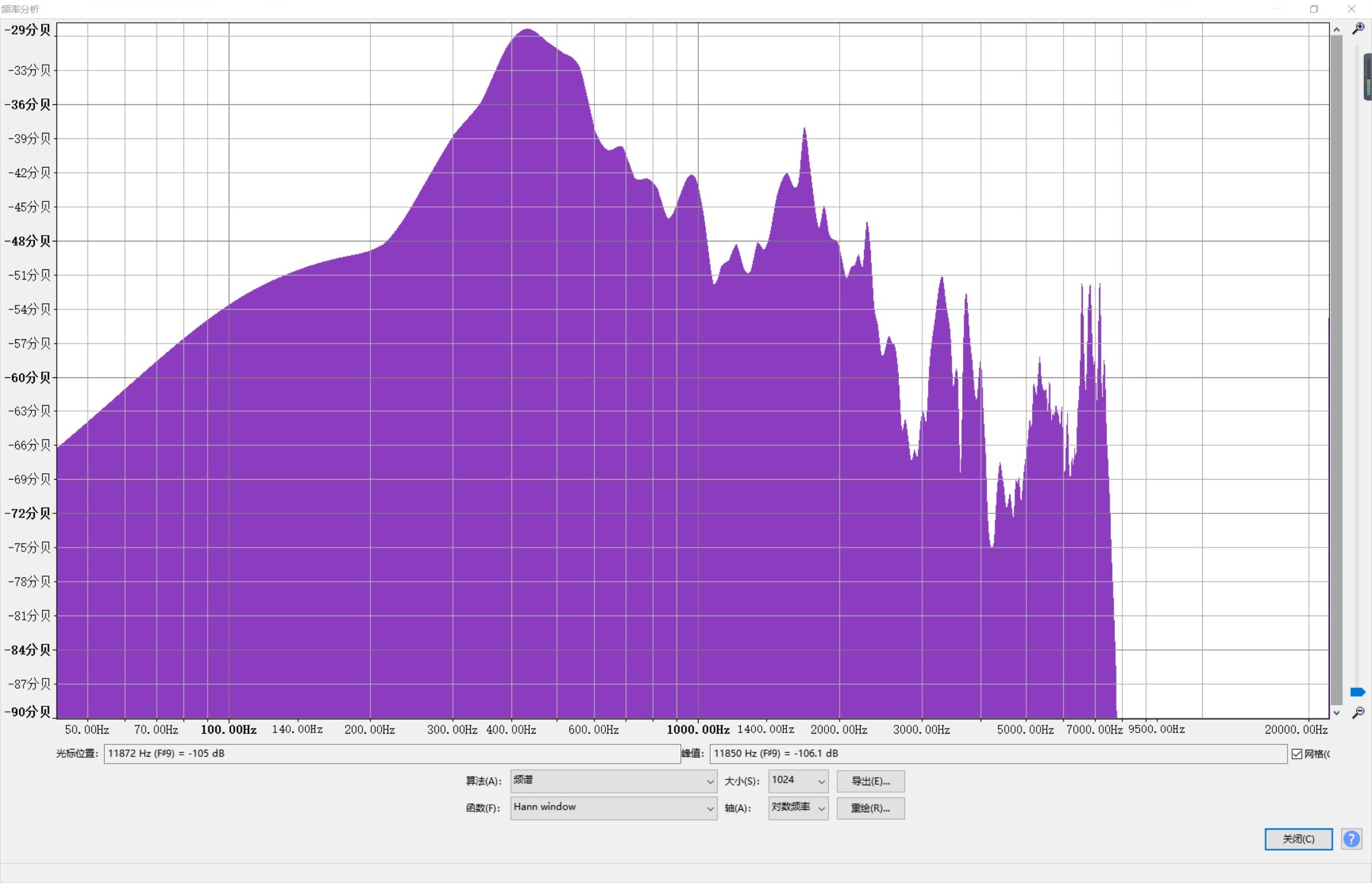Click the audio level meter at right edge
Viewport: 1372px width, 883px height.
1368,78
